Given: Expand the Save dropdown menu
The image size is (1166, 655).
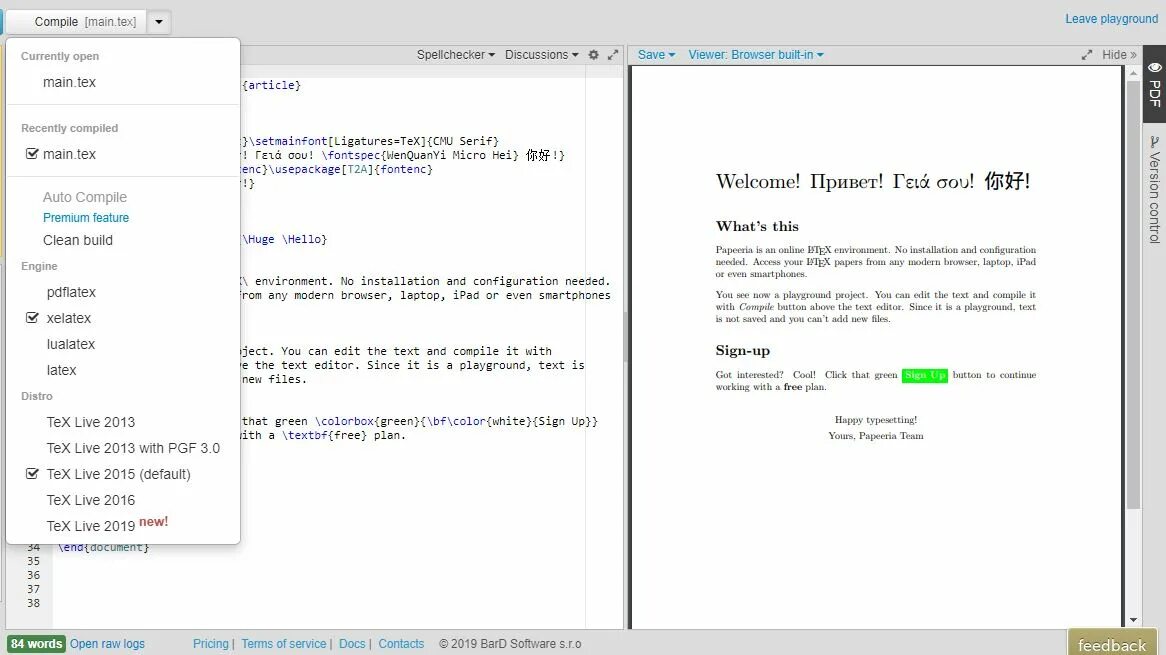Looking at the screenshot, I should coord(656,54).
